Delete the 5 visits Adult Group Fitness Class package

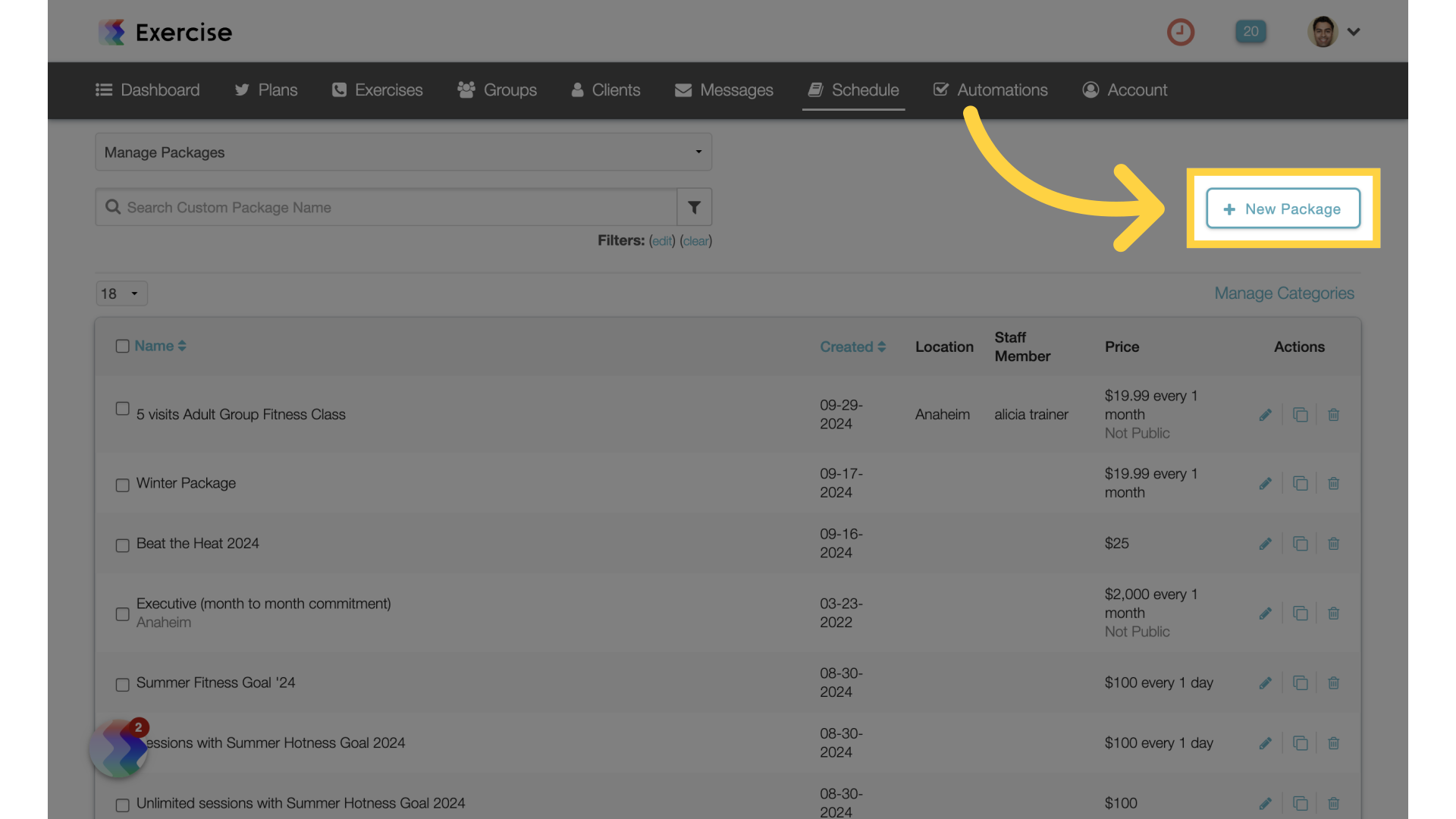click(1333, 415)
